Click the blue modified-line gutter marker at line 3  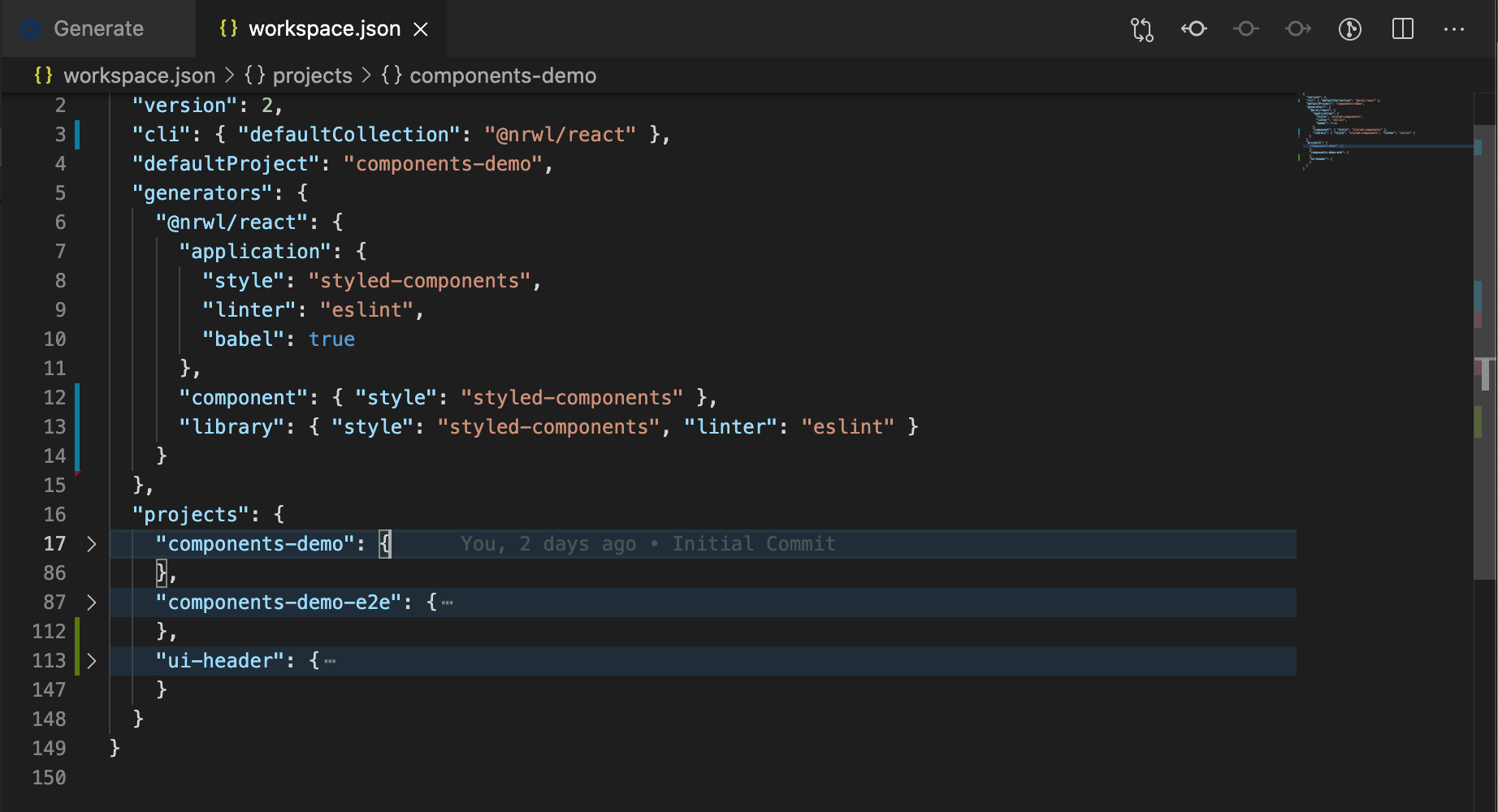(77, 135)
